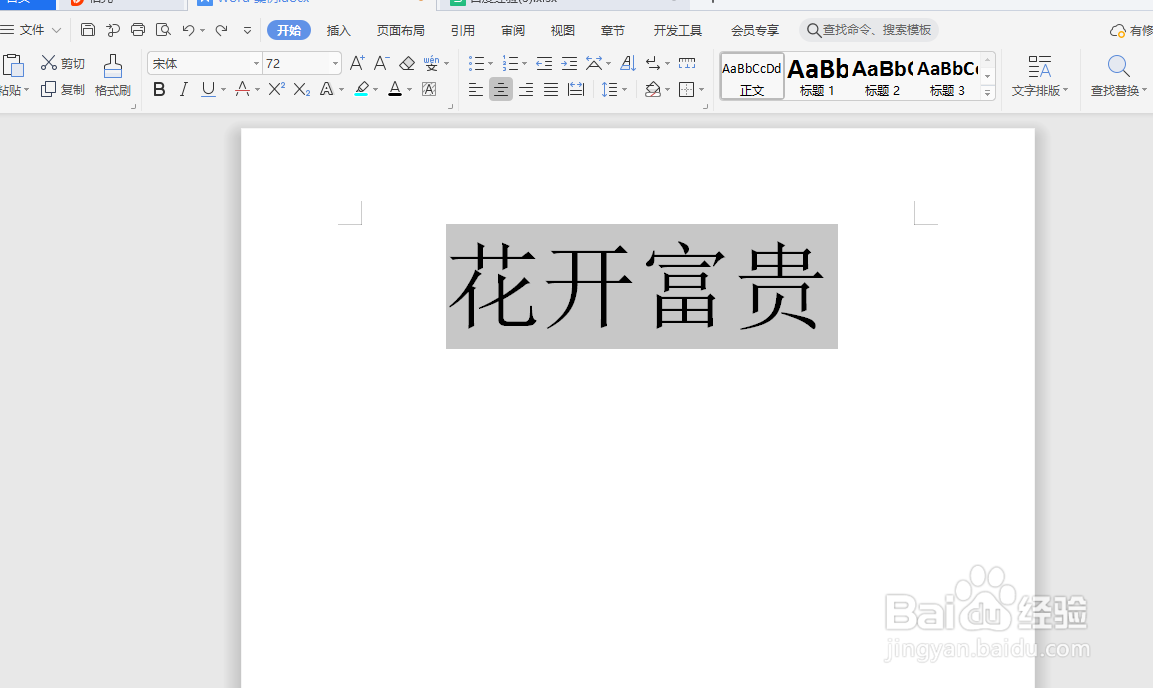Screen dimensions: 1153x688
Task: Apply the 标题 1 style
Action: [817, 76]
